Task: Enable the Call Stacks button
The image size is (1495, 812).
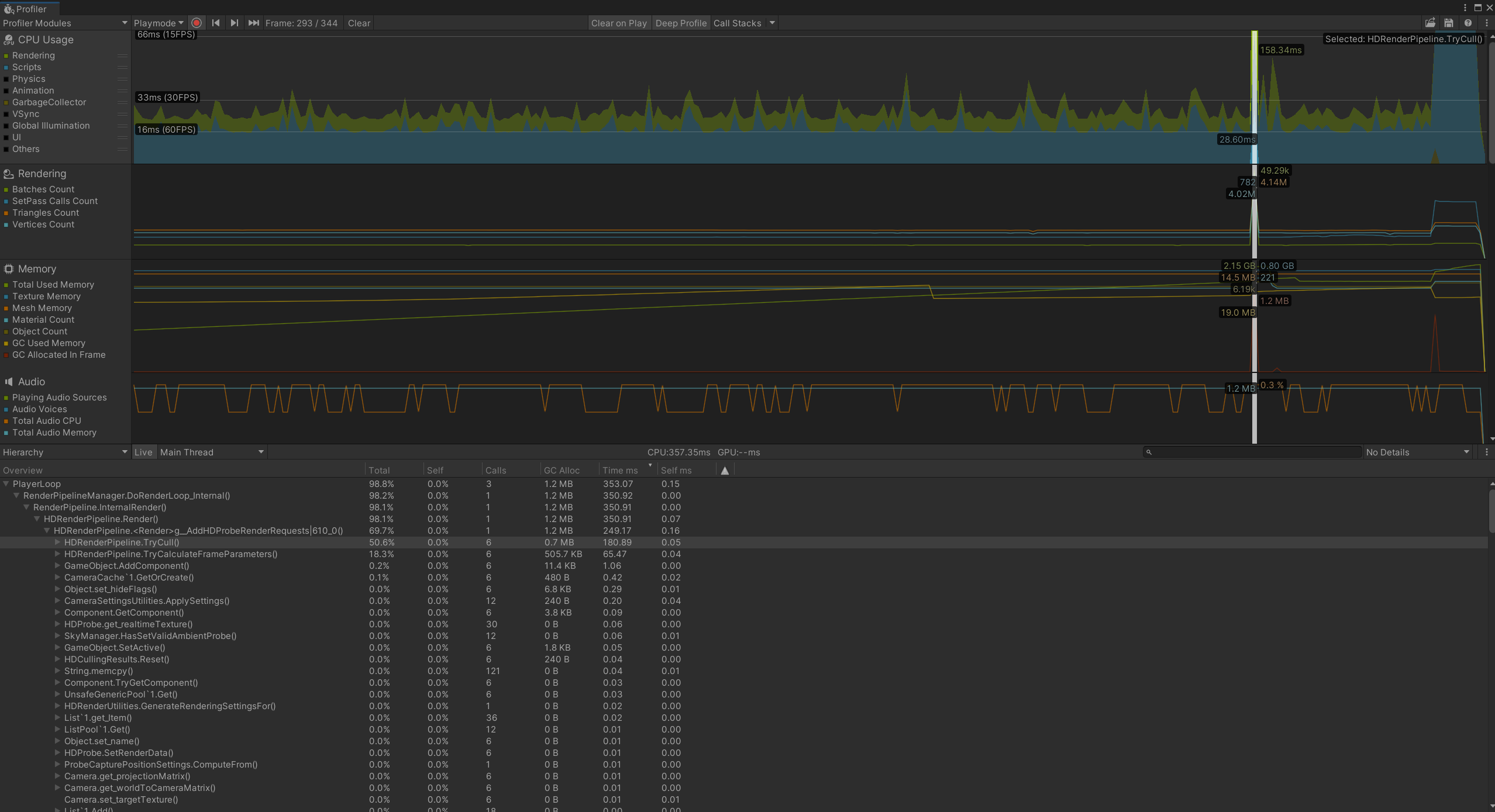Action: click(x=737, y=23)
